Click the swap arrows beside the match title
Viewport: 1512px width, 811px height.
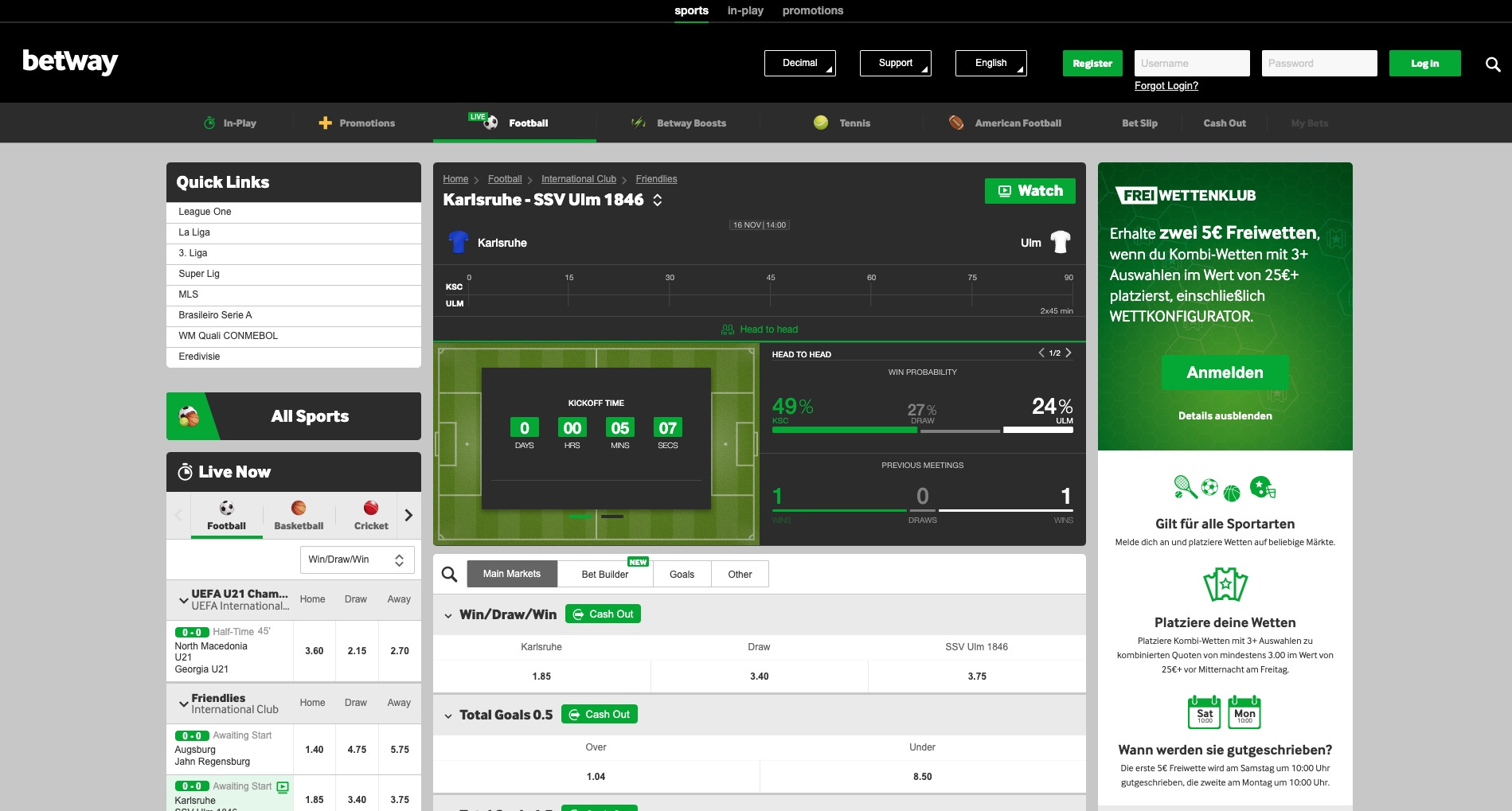658,201
